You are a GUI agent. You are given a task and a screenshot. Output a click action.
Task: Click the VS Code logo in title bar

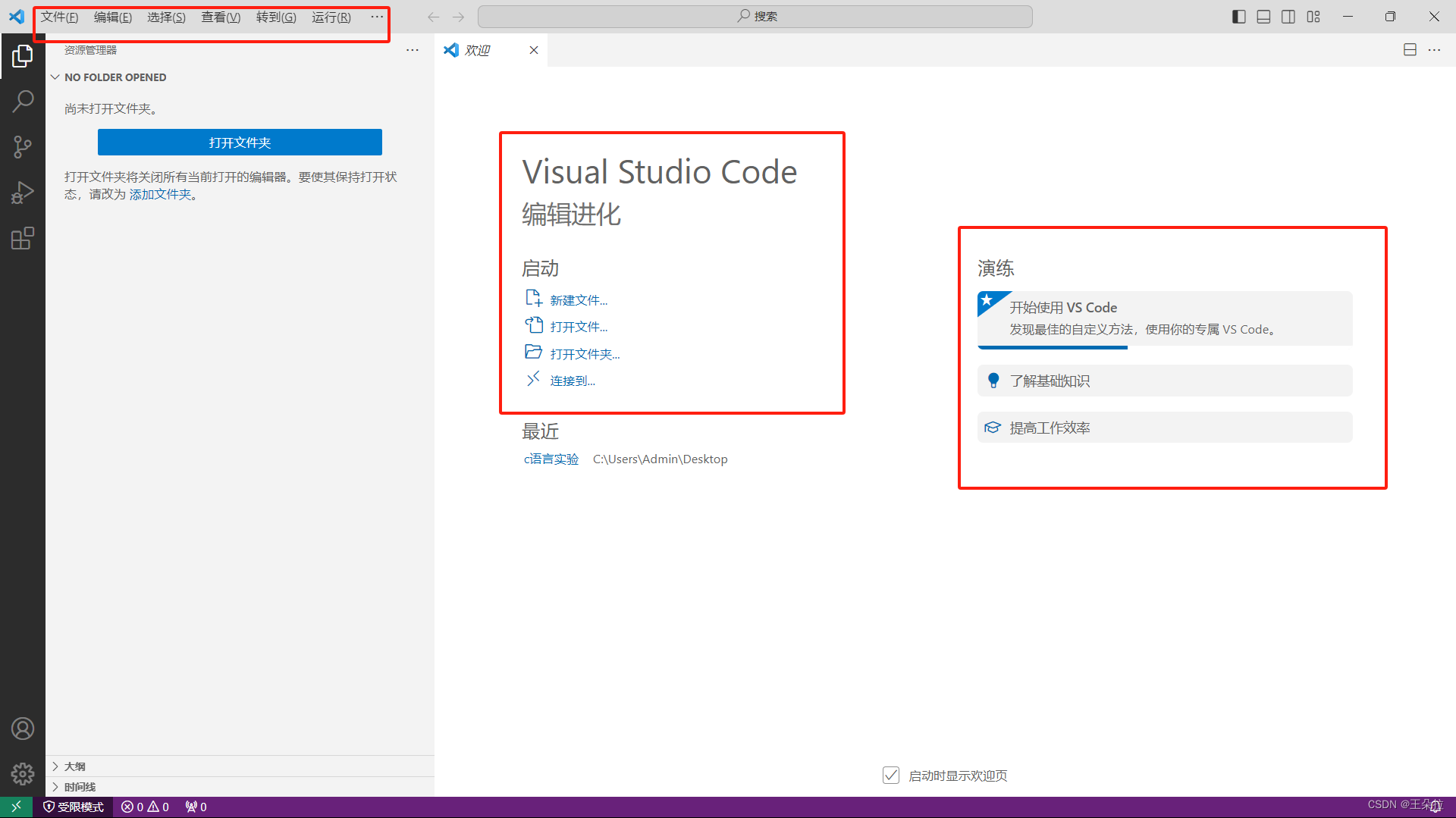17,17
